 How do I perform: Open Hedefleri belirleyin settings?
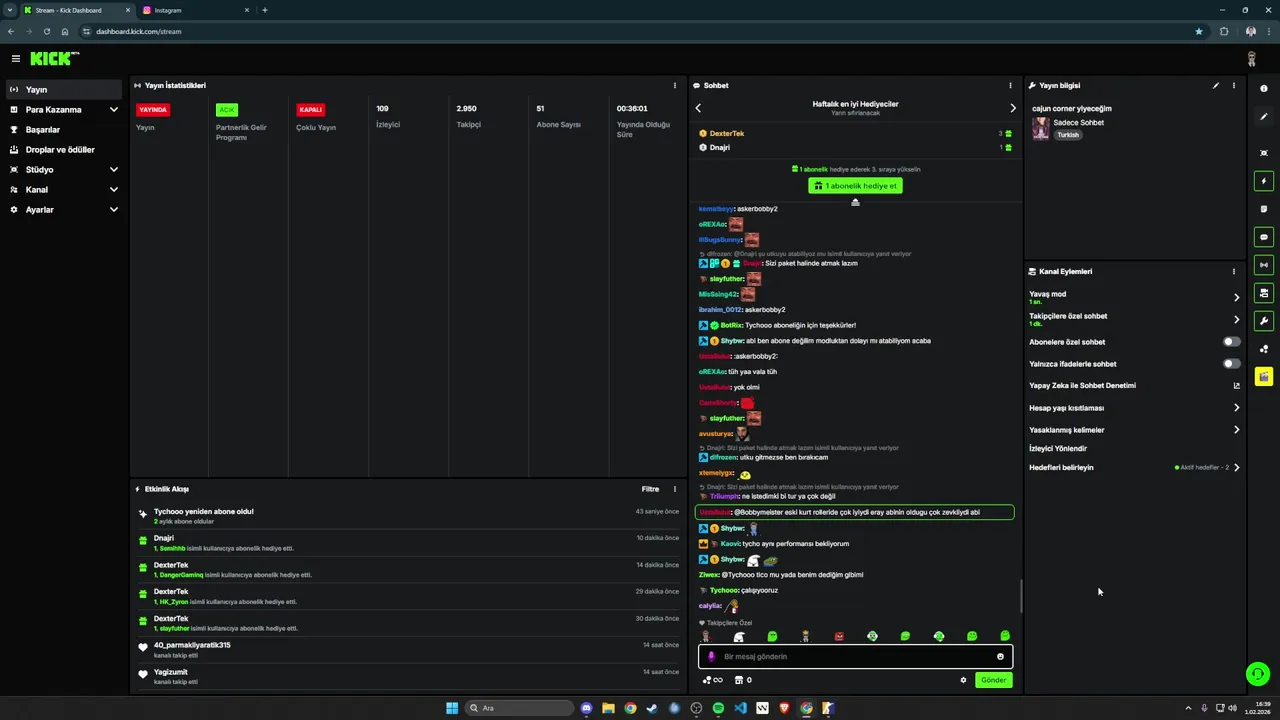coord(1135,467)
